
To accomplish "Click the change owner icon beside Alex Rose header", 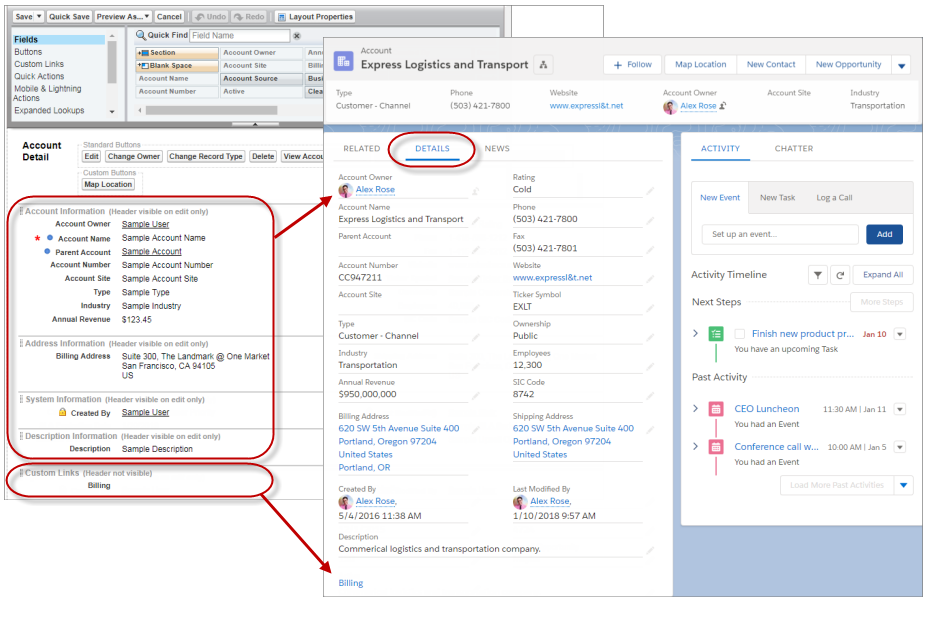I will click(x=723, y=106).
